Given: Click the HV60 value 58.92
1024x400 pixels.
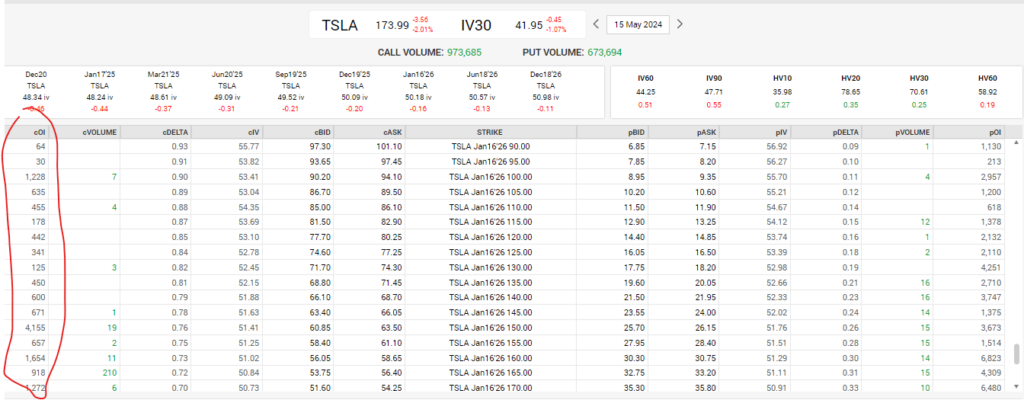Looking at the screenshot, I should [x=985, y=91].
